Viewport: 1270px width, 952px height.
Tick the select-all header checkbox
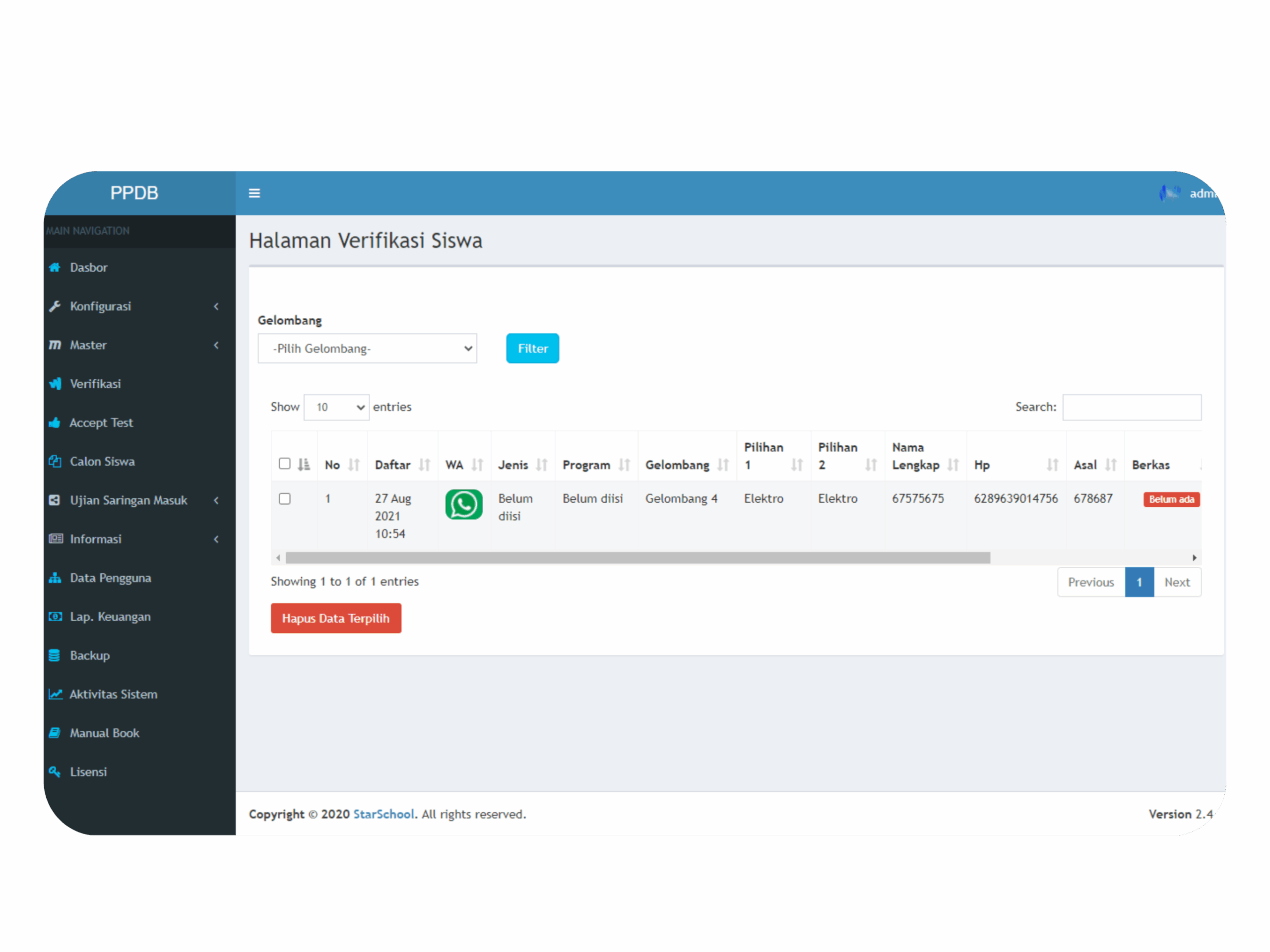click(285, 464)
